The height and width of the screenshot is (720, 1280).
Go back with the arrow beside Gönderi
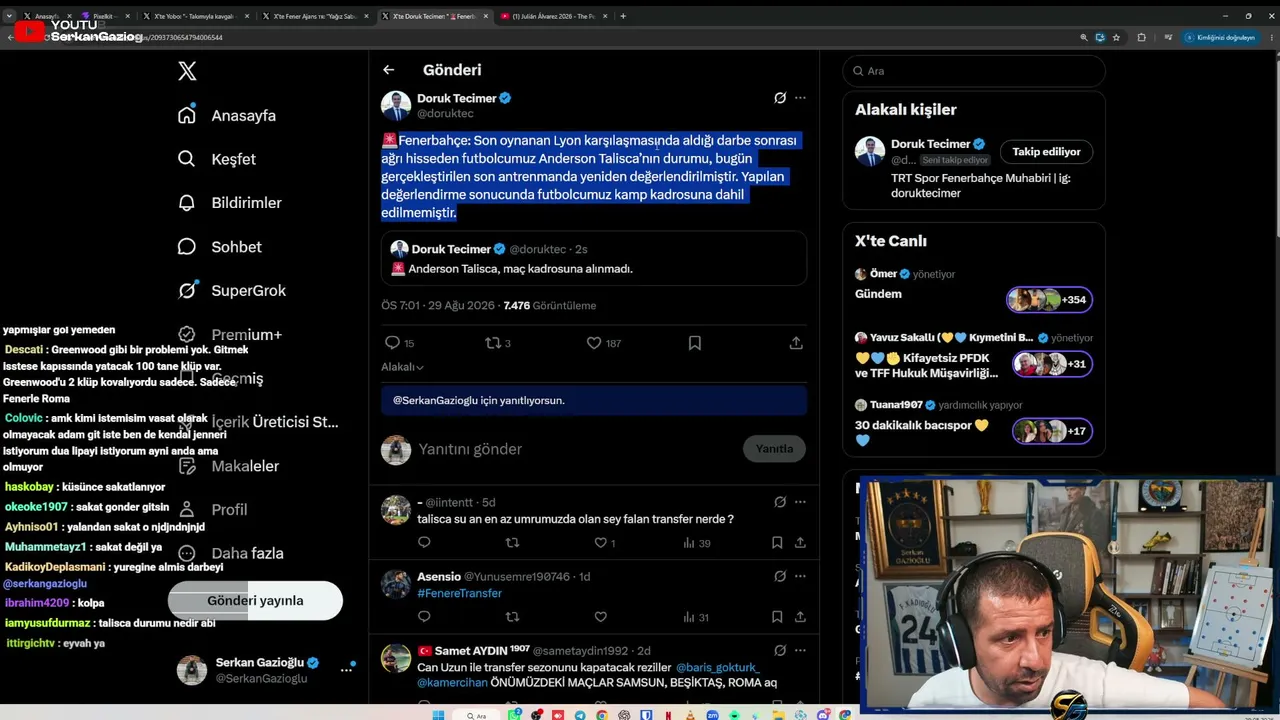tap(389, 70)
